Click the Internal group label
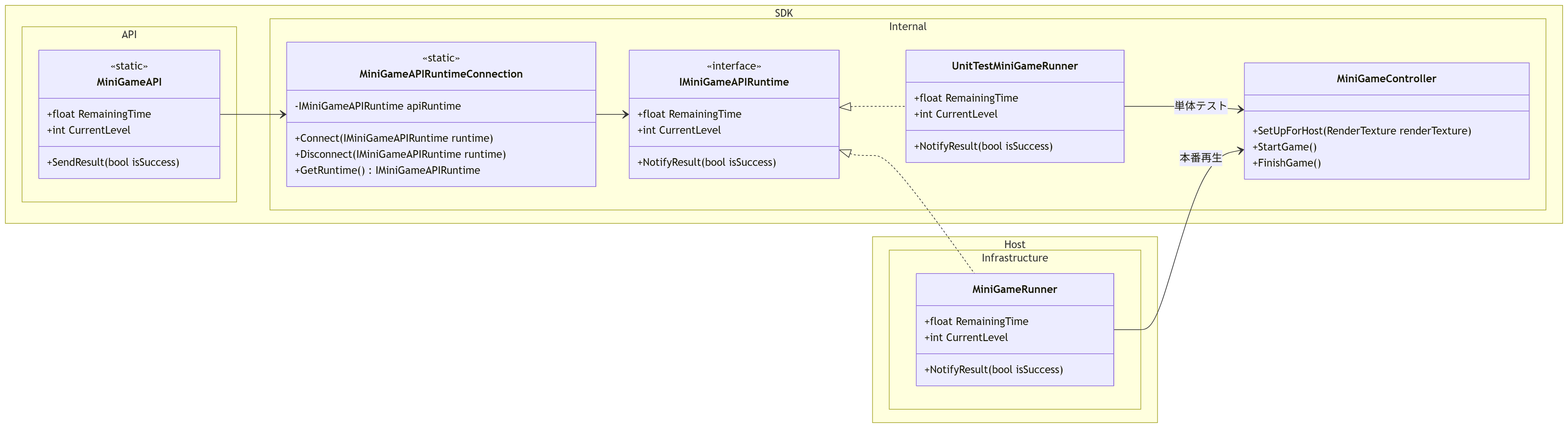Screen dimensions: 1568x428 pyautogui.click(x=907, y=26)
